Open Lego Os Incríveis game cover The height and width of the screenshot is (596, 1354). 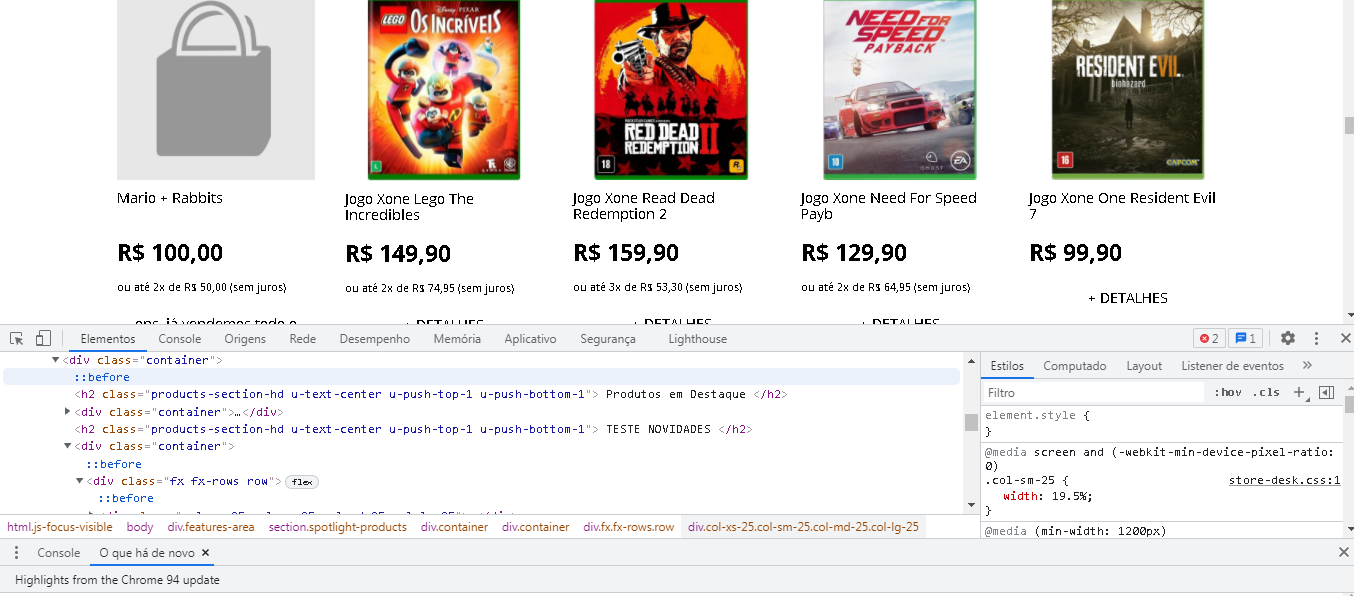444,90
